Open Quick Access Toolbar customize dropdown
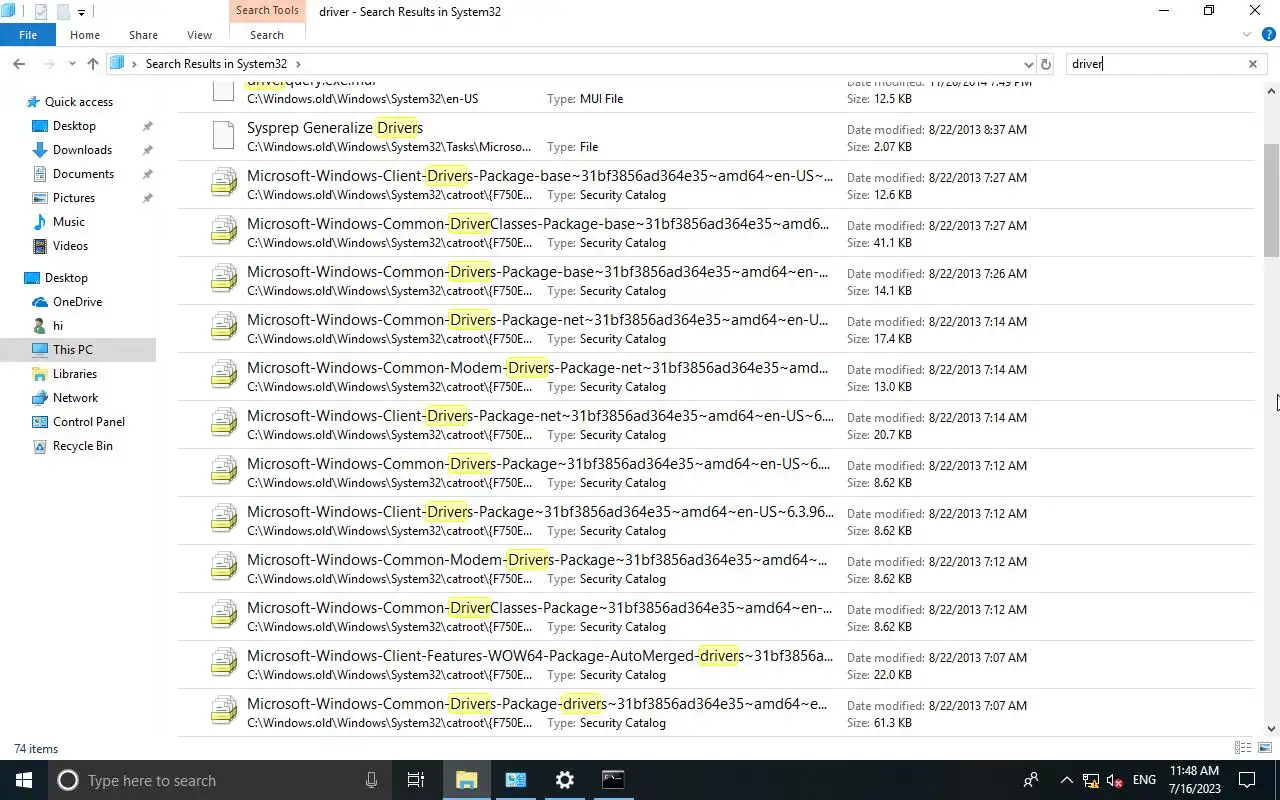This screenshot has width=1280, height=800. coord(82,12)
